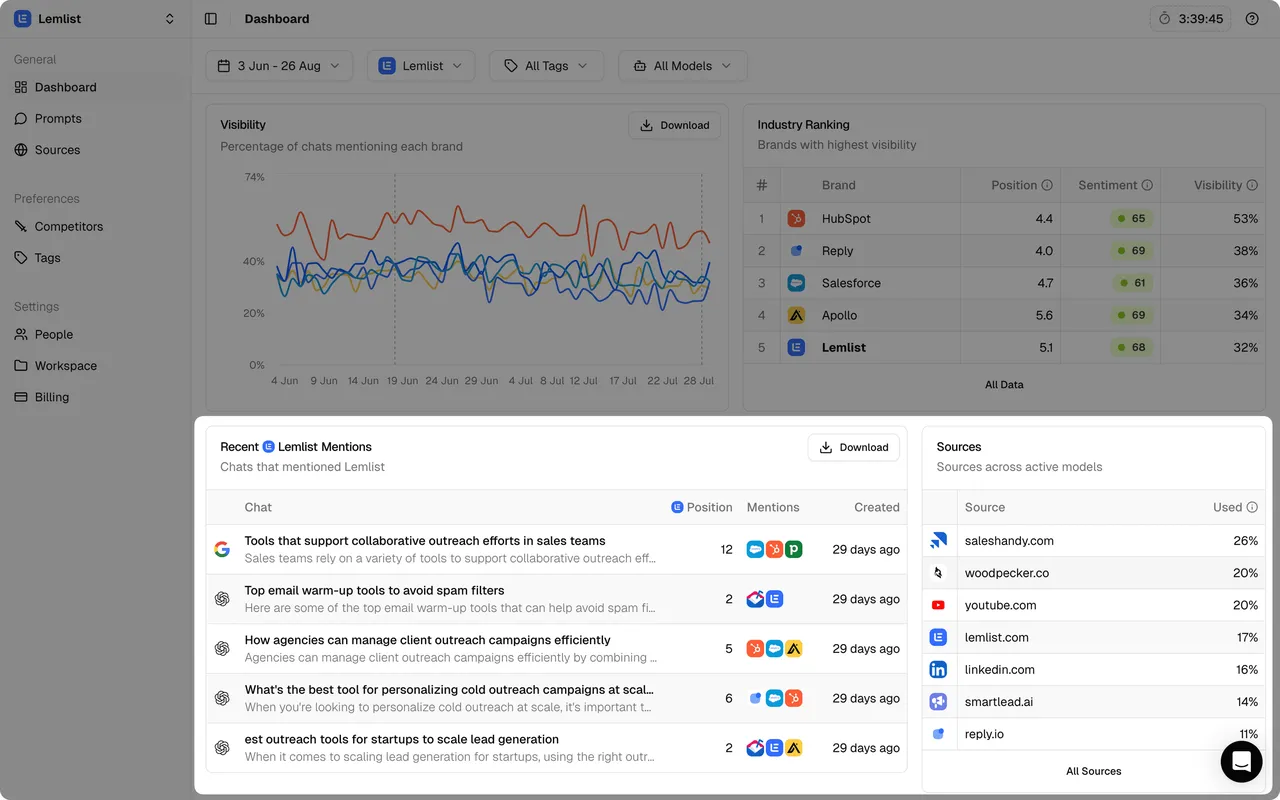The image size is (1280, 800).
Task: Click the Reply brand logo in ranking
Action: point(796,251)
